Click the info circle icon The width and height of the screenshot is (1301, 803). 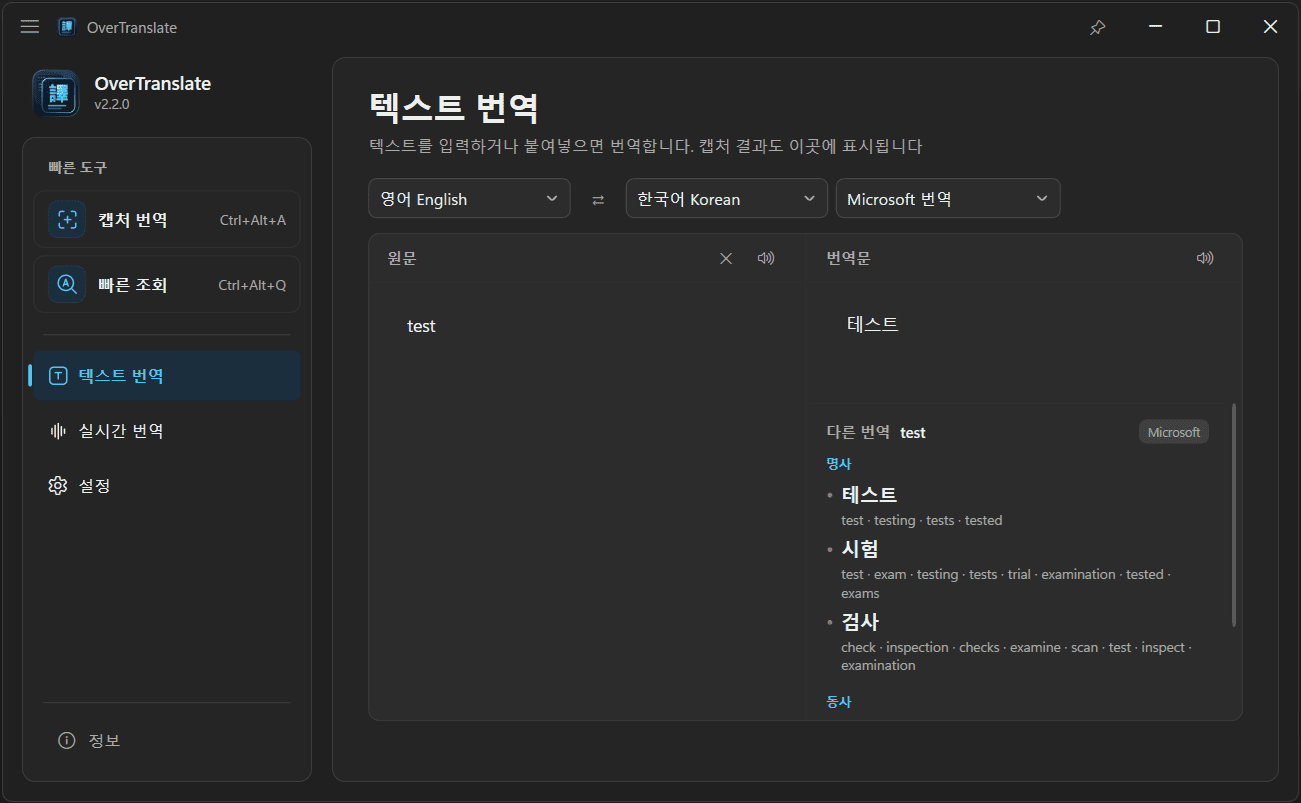click(x=67, y=741)
